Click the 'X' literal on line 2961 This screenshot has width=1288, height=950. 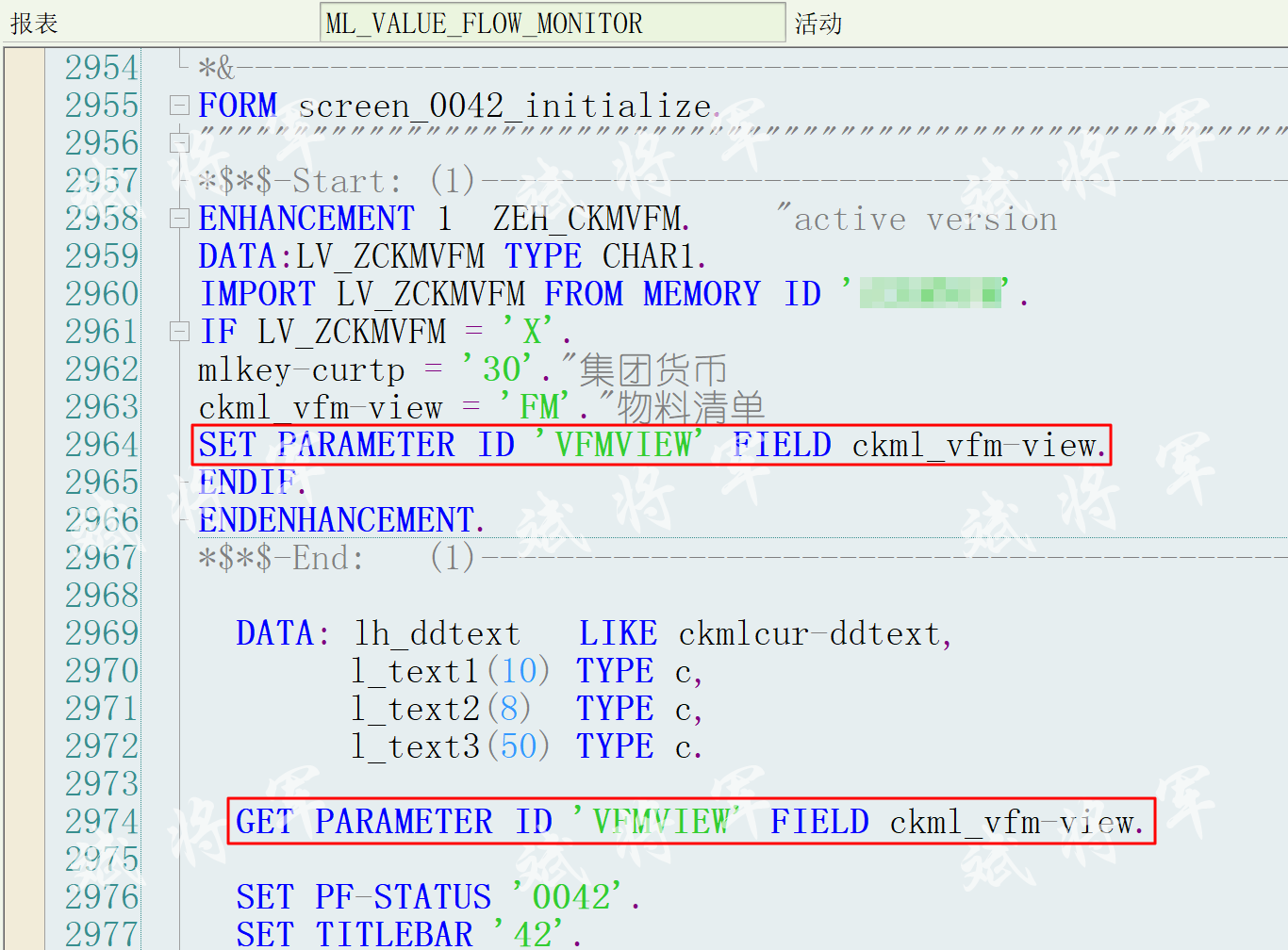click(532, 332)
